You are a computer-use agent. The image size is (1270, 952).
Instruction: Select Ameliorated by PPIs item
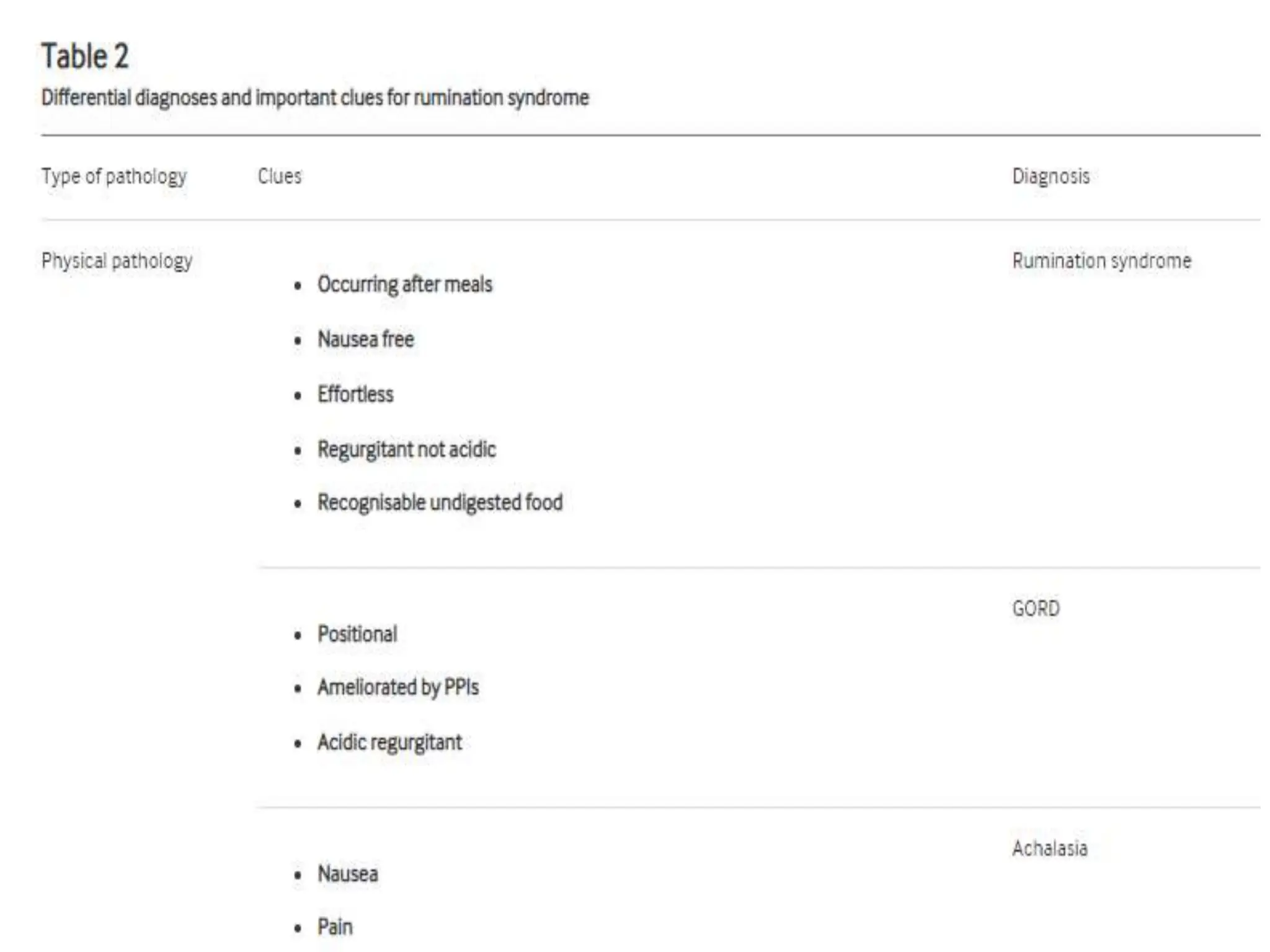[x=398, y=687]
